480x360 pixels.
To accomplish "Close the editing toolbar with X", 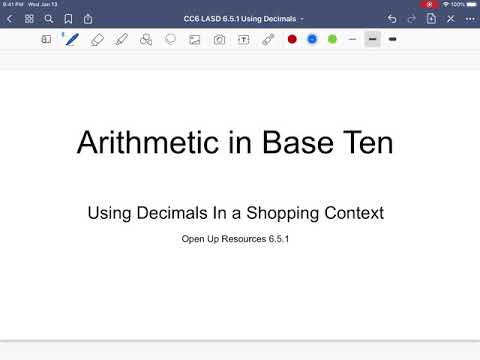I will pyautogui.click(x=451, y=19).
